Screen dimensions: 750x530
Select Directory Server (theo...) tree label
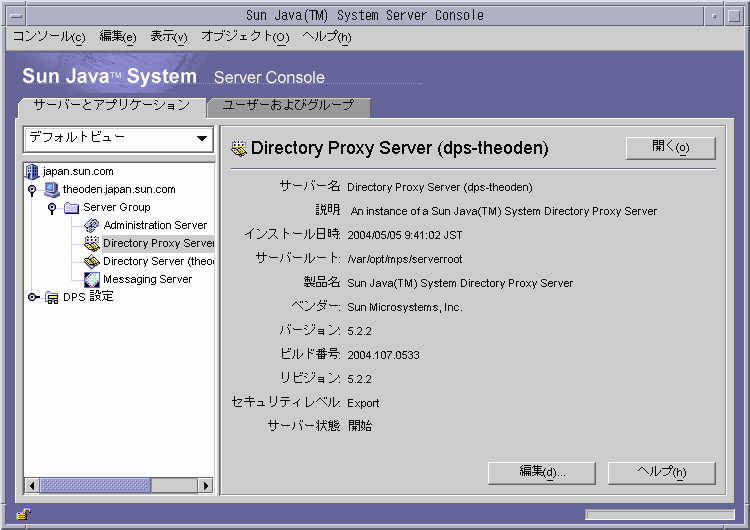tap(158, 261)
